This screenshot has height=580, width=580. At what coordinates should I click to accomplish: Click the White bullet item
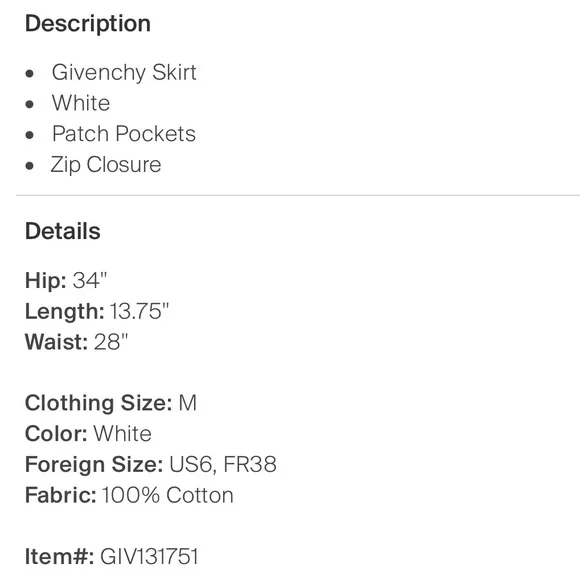point(81,103)
